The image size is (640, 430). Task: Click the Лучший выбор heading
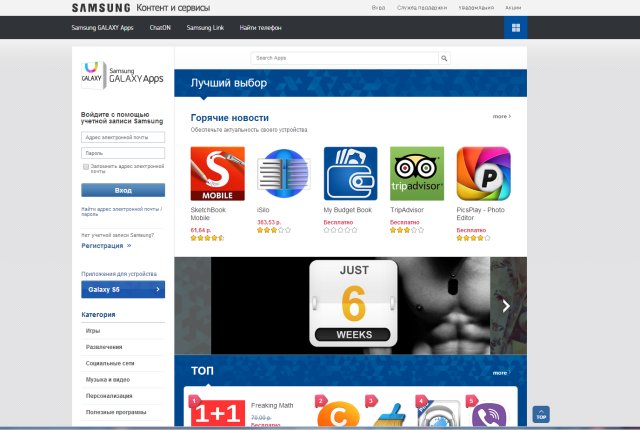click(229, 83)
